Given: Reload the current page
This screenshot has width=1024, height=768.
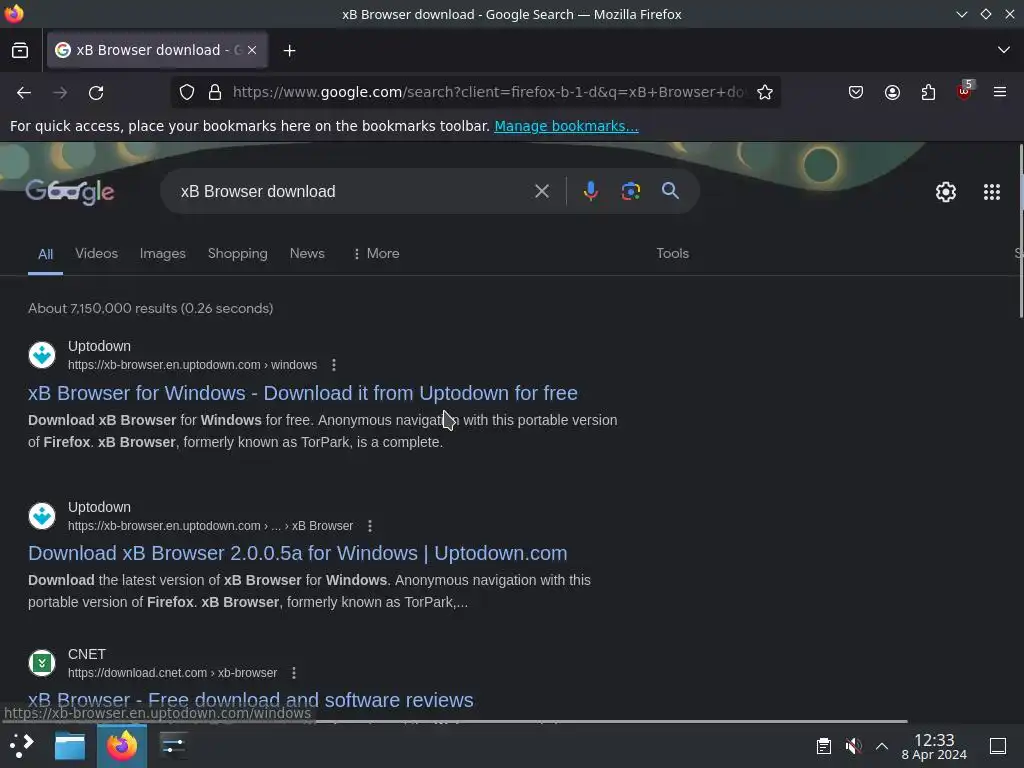Looking at the screenshot, I should (x=96, y=93).
